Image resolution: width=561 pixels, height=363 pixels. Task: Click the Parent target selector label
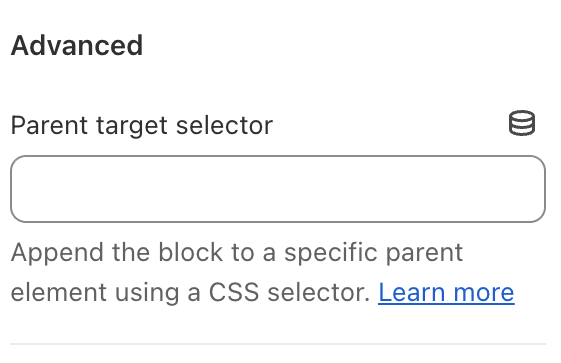pos(142,126)
